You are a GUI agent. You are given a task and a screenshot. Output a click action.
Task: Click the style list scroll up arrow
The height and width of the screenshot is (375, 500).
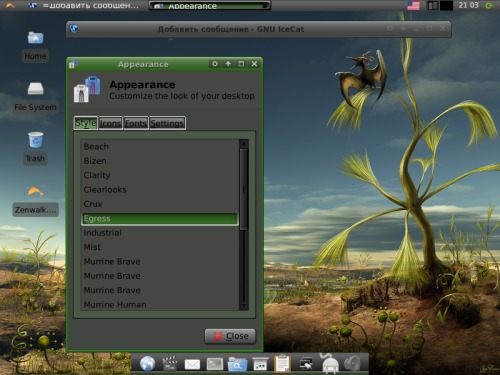click(x=244, y=144)
